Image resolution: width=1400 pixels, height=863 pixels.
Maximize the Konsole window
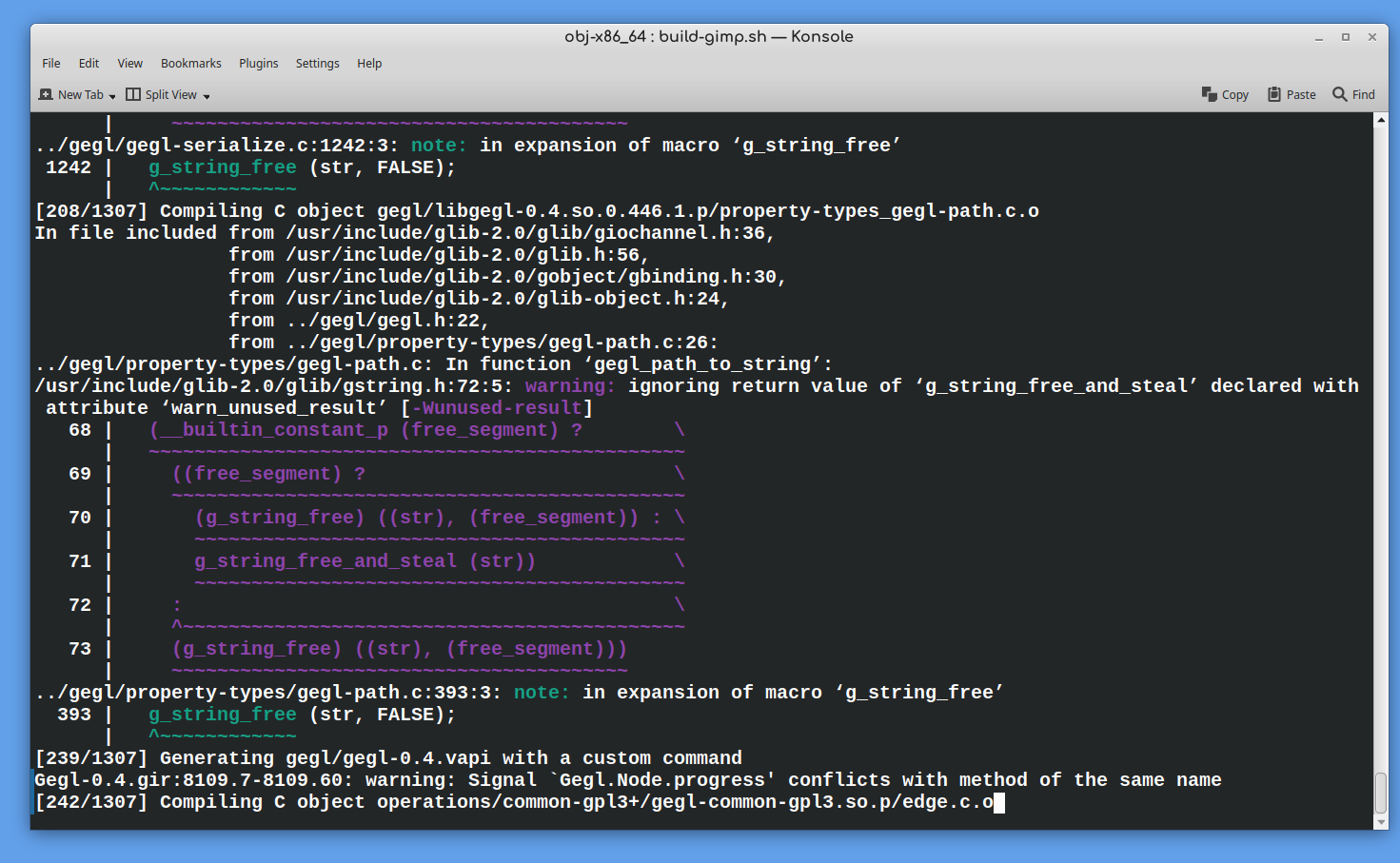coord(1346,37)
